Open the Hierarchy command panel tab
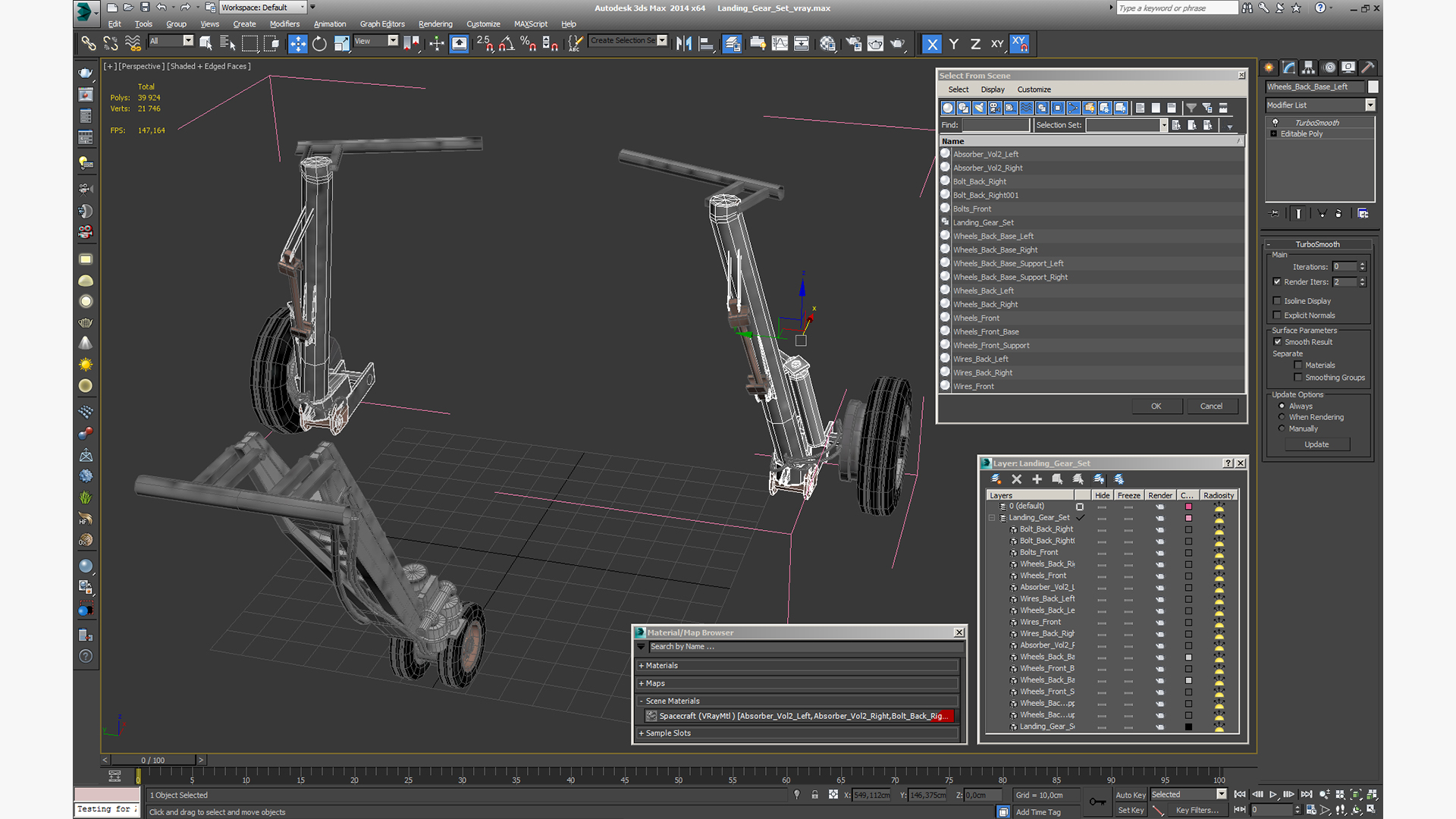Viewport: 1456px width, 819px height. pyautogui.click(x=1308, y=67)
